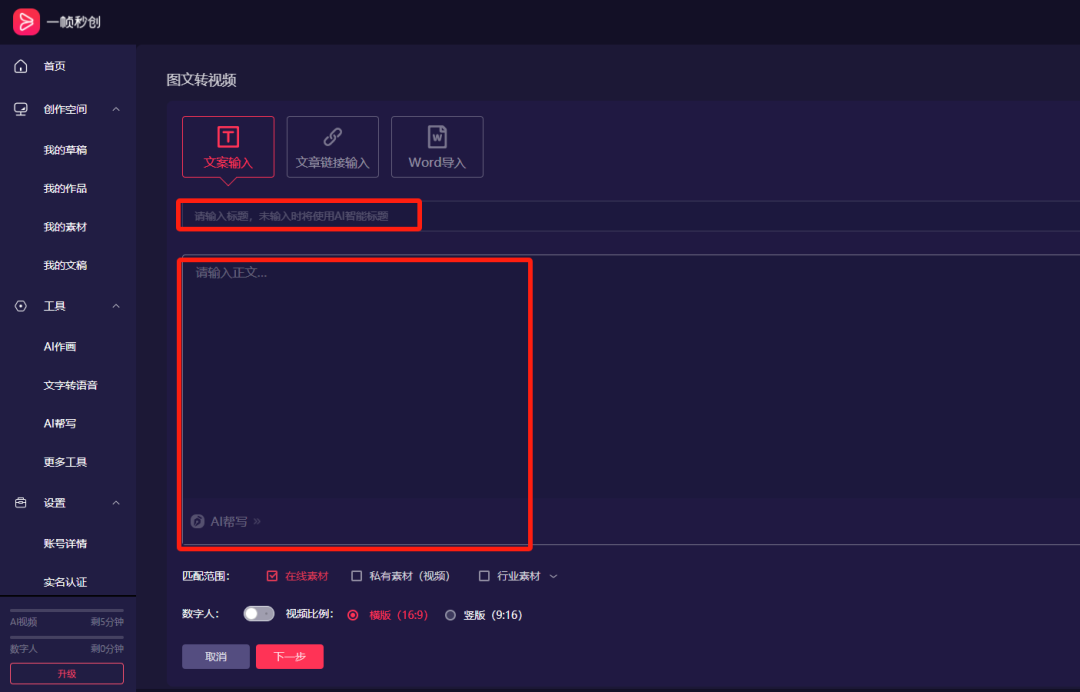Expand the 行业素材 dropdown
Viewport: 1080px width, 692px height.
553,575
